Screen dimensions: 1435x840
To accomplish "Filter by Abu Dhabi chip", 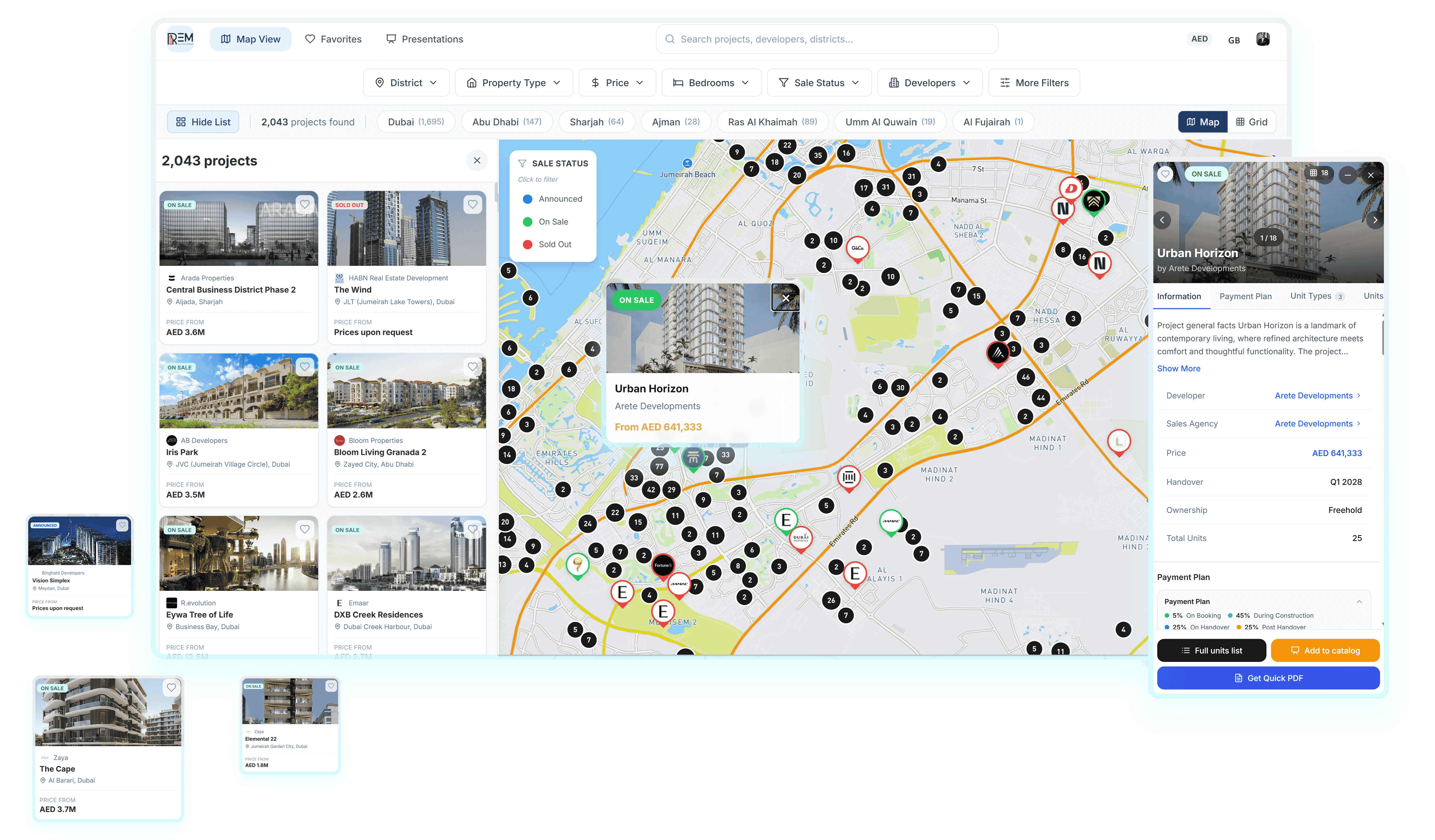I will pyautogui.click(x=506, y=122).
